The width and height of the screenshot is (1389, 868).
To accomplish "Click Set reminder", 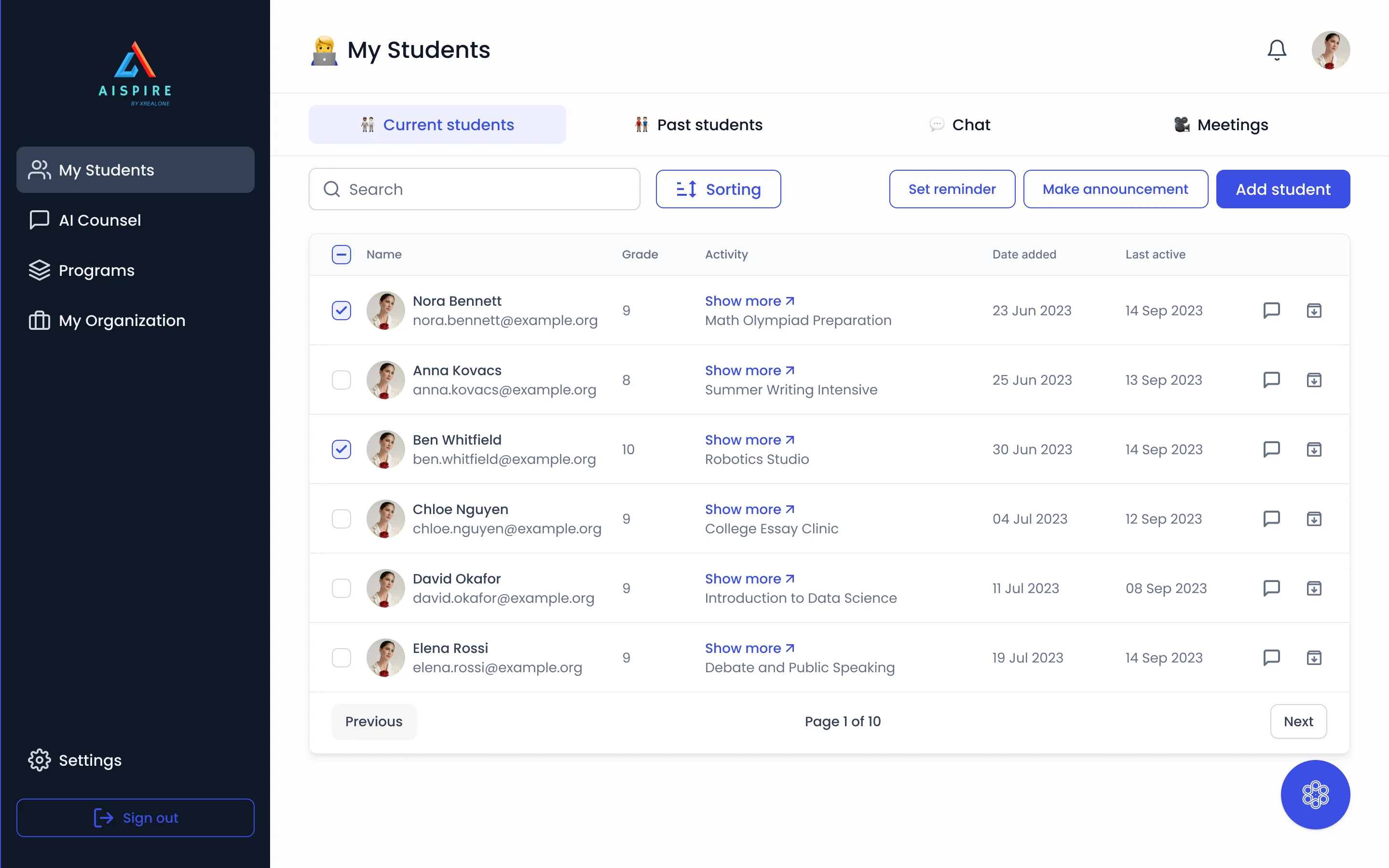I will (952, 189).
